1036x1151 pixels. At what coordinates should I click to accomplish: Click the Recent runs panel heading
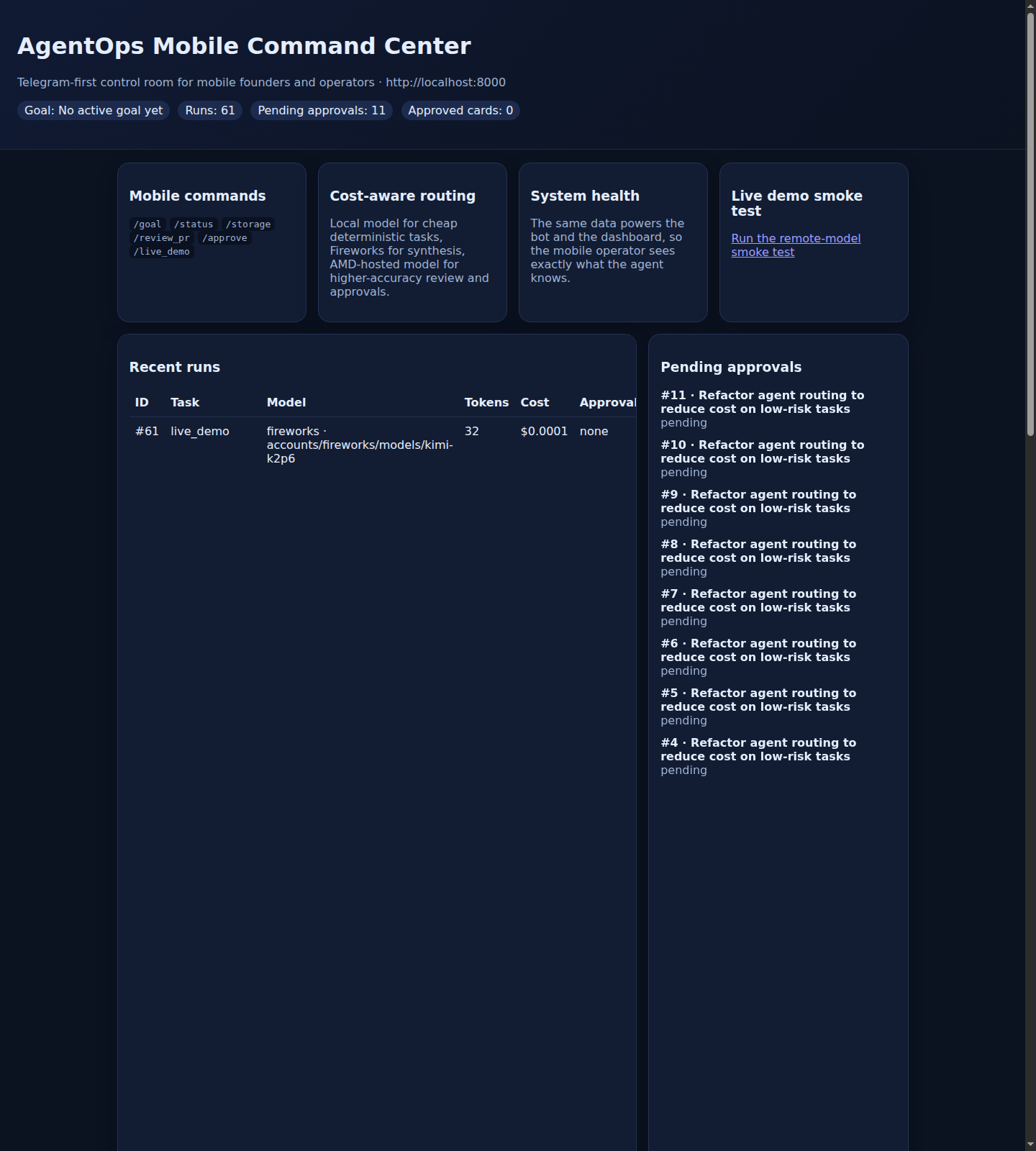tap(175, 368)
